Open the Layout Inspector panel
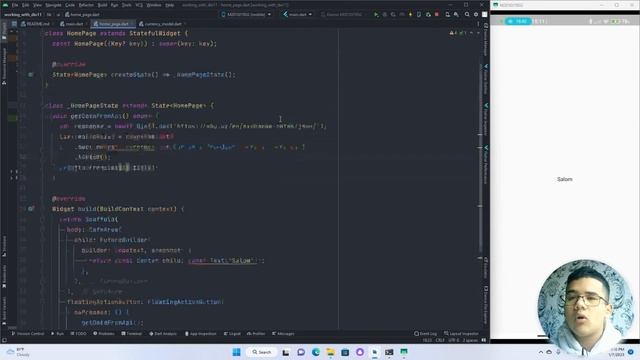This screenshot has width=640, height=360. click(x=461, y=333)
